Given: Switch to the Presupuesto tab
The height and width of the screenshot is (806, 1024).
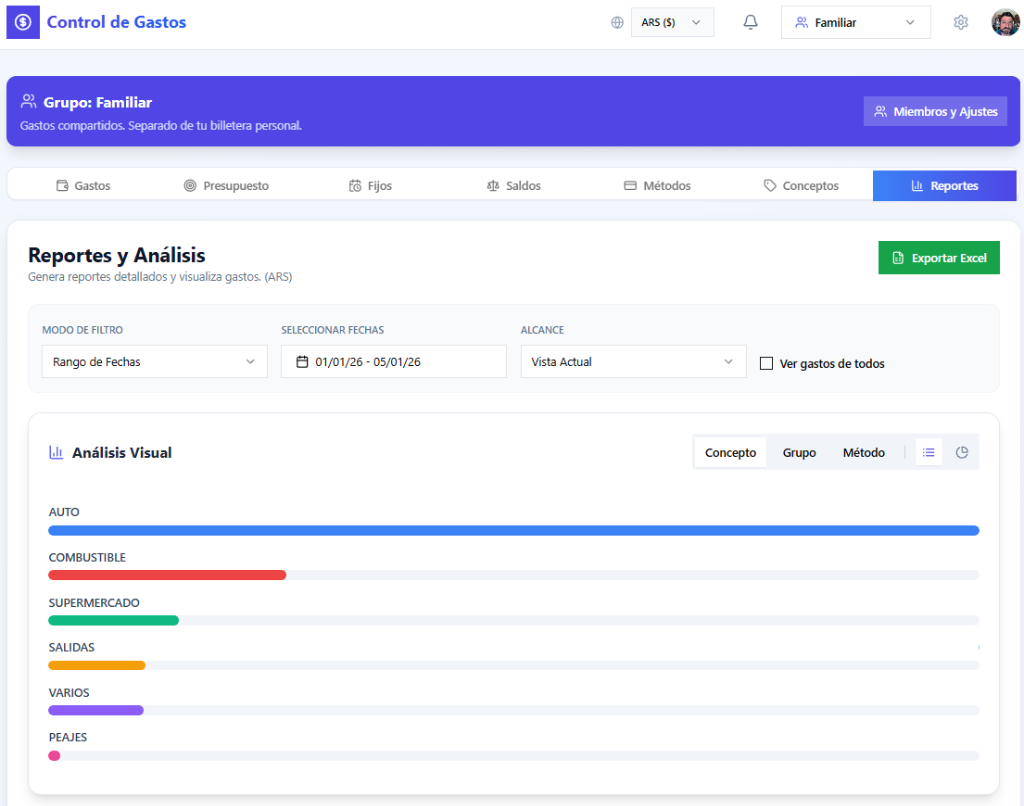Looking at the screenshot, I should point(226,186).
